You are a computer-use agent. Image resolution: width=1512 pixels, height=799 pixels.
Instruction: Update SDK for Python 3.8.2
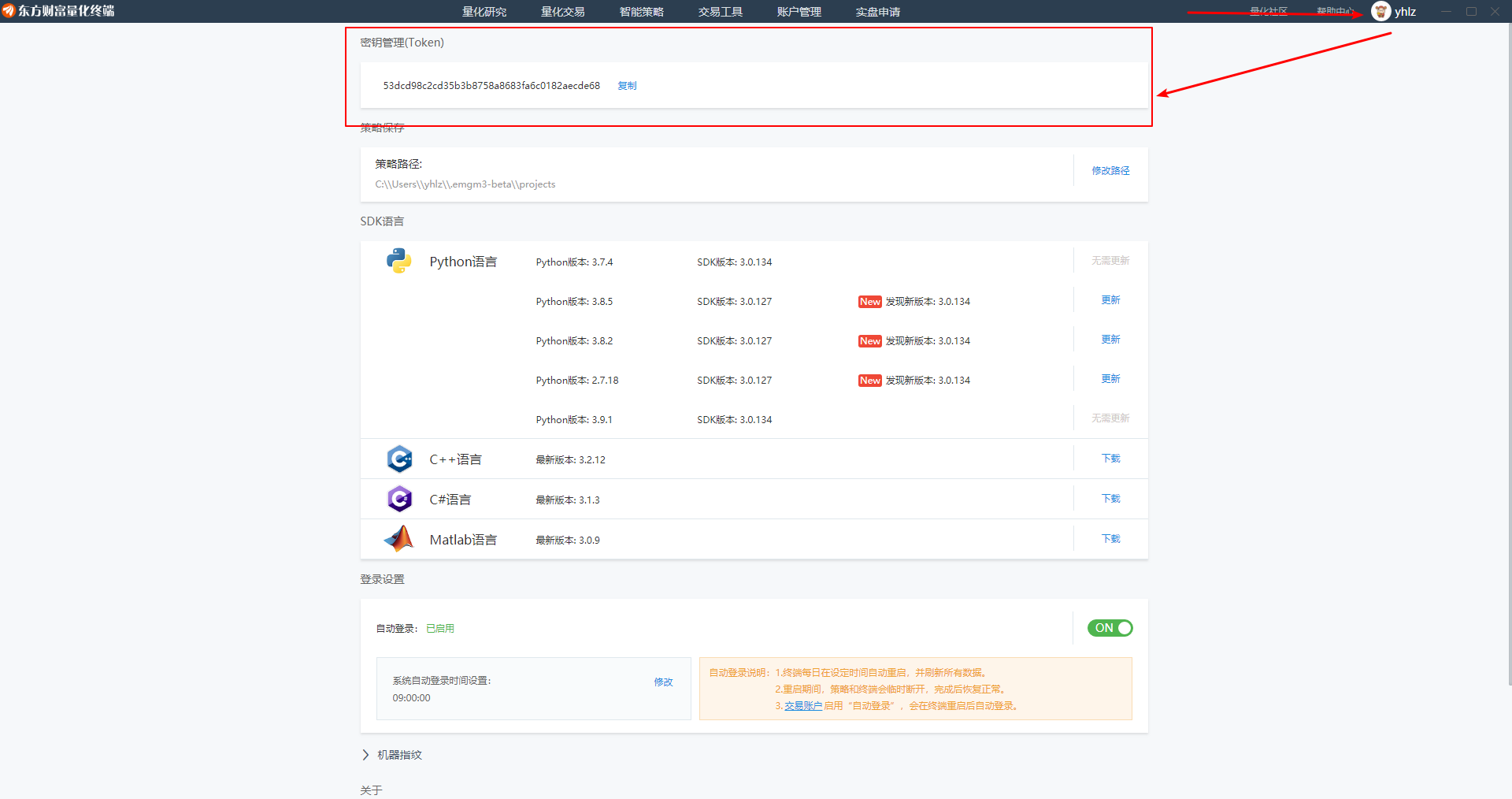(1110, 340)
